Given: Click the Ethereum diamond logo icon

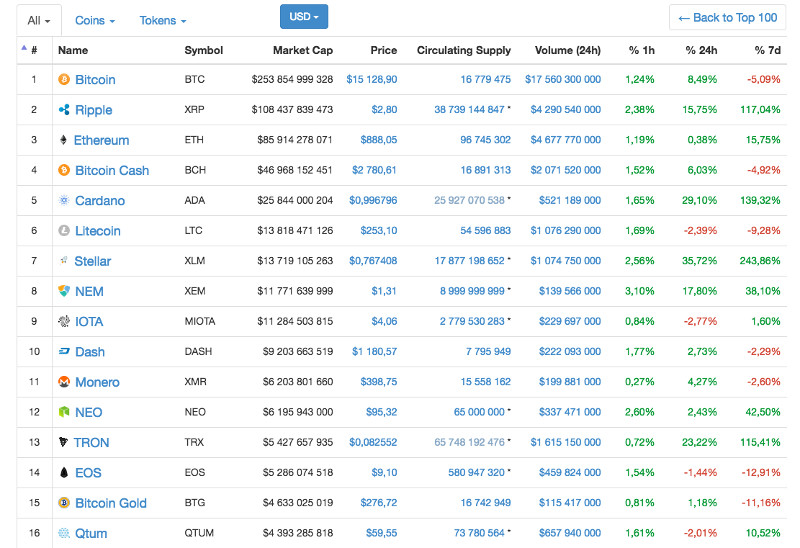Looking at the screenshot, I should click(x=63, y=140).
